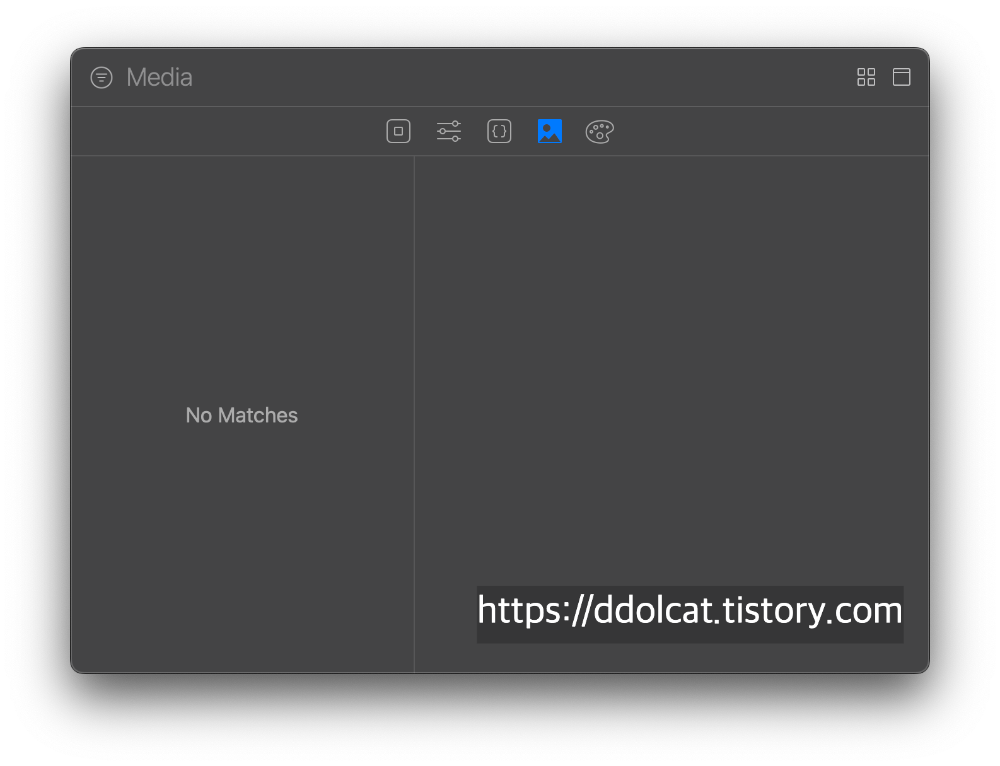The height and width of the screenshot is (766, 1000).
Task: Click the black background above library window
Action: point(500,22)
